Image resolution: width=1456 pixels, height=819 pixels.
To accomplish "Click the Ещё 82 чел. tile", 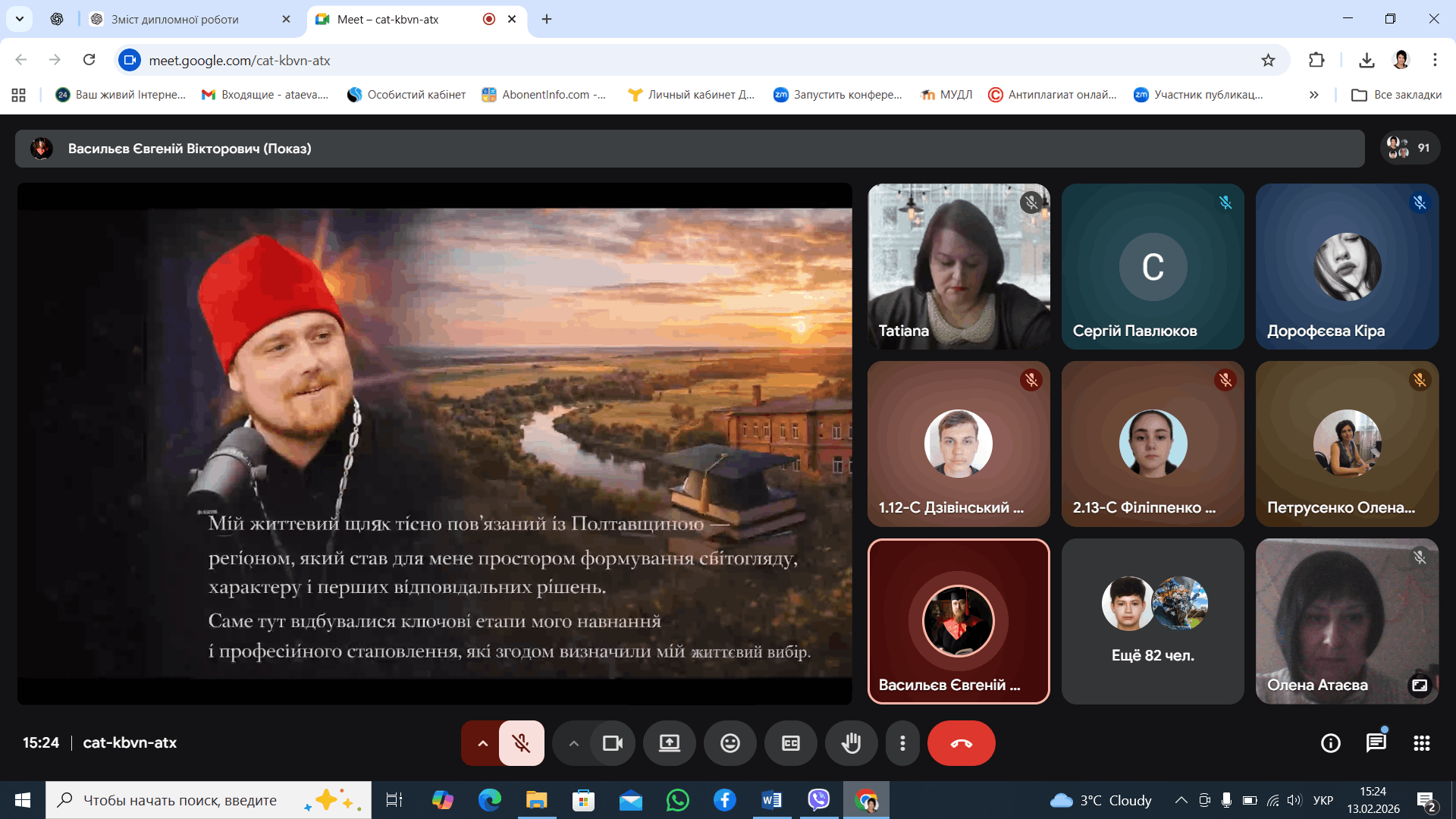I will pos(1152,621).
